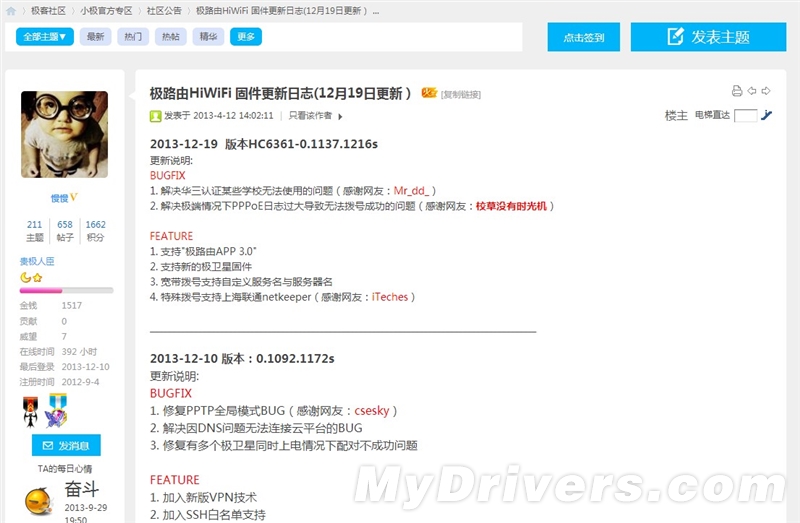Click the green user icon by post date
This screenshot has height=523, width=800.
pos(156,116)
